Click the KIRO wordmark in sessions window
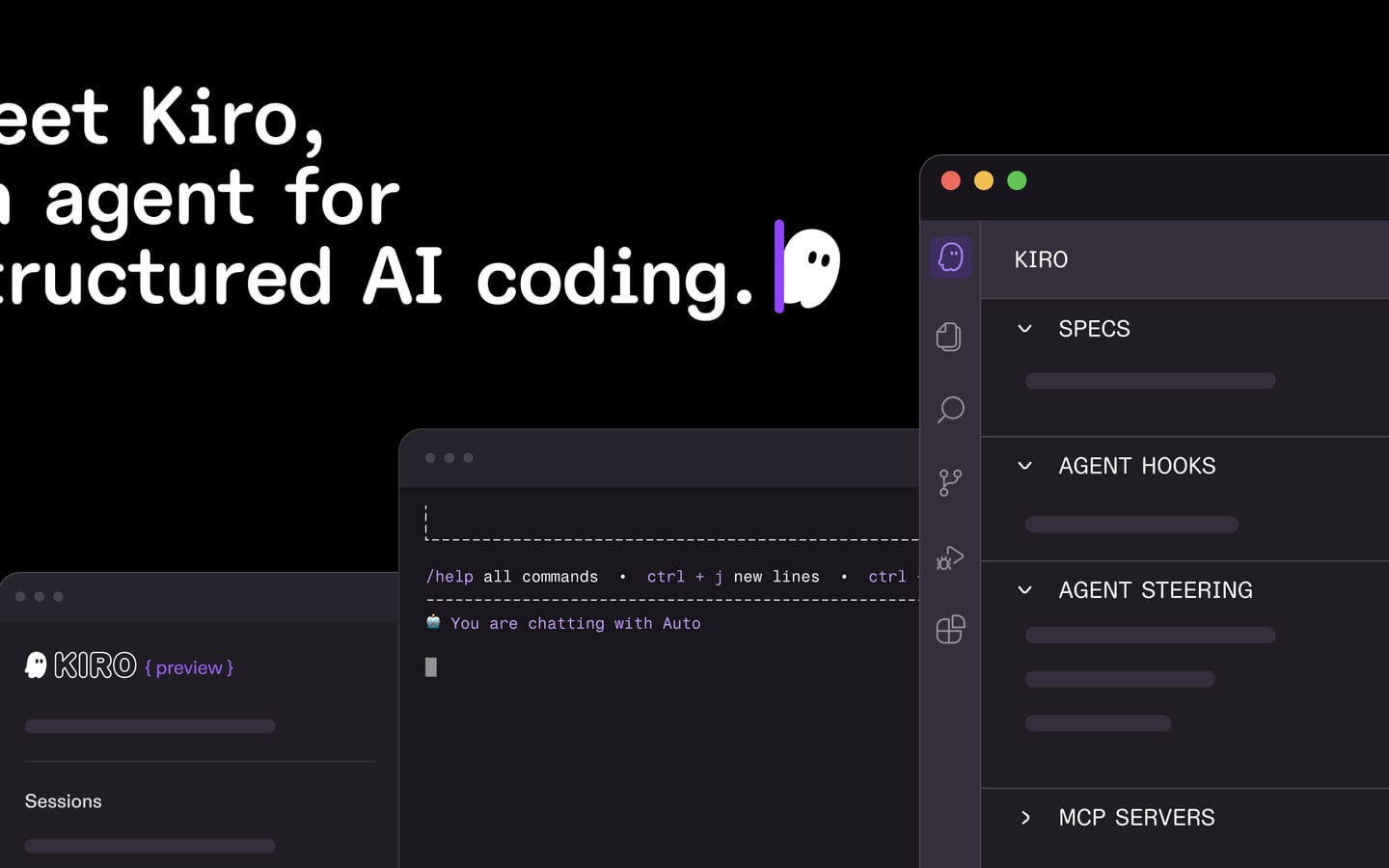The height and width of the screenshot is (868, 1389). click(95, 665)
